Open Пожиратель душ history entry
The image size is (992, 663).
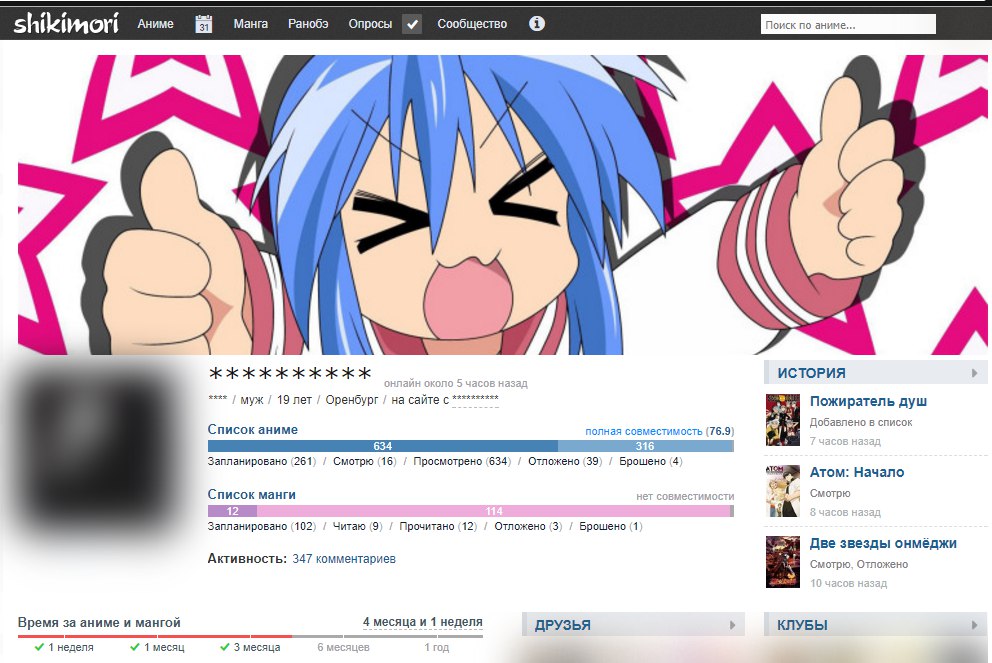pyautogui.click(x=868, y=401)
